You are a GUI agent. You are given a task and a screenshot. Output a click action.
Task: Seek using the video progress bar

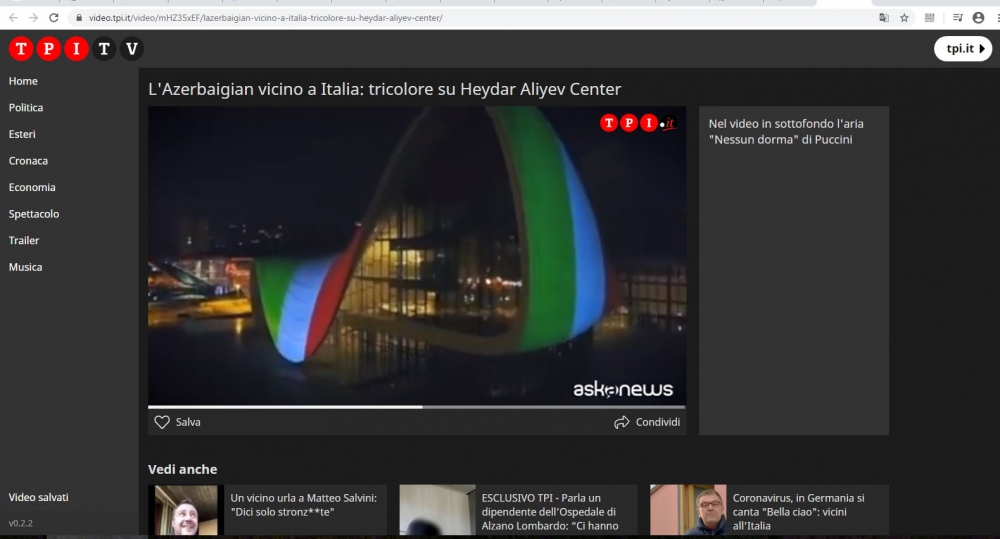417,407
